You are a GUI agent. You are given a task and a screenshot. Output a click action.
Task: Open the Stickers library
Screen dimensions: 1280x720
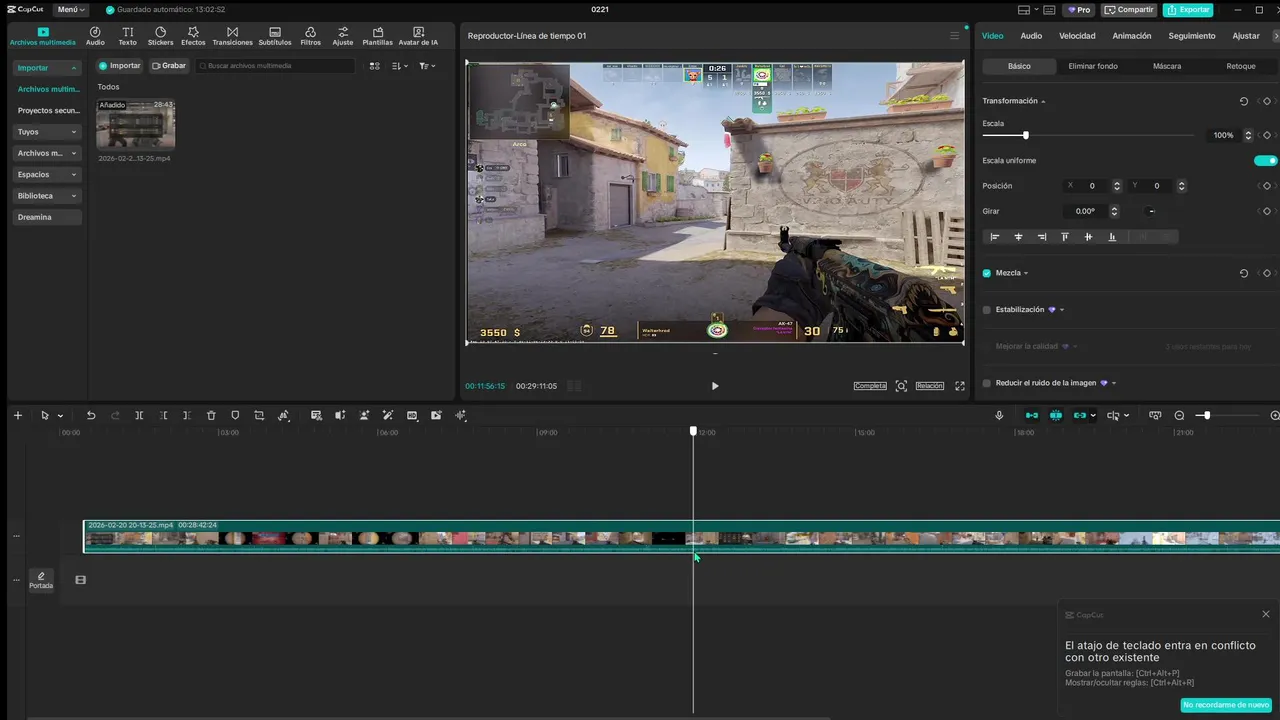pos(160,36)
